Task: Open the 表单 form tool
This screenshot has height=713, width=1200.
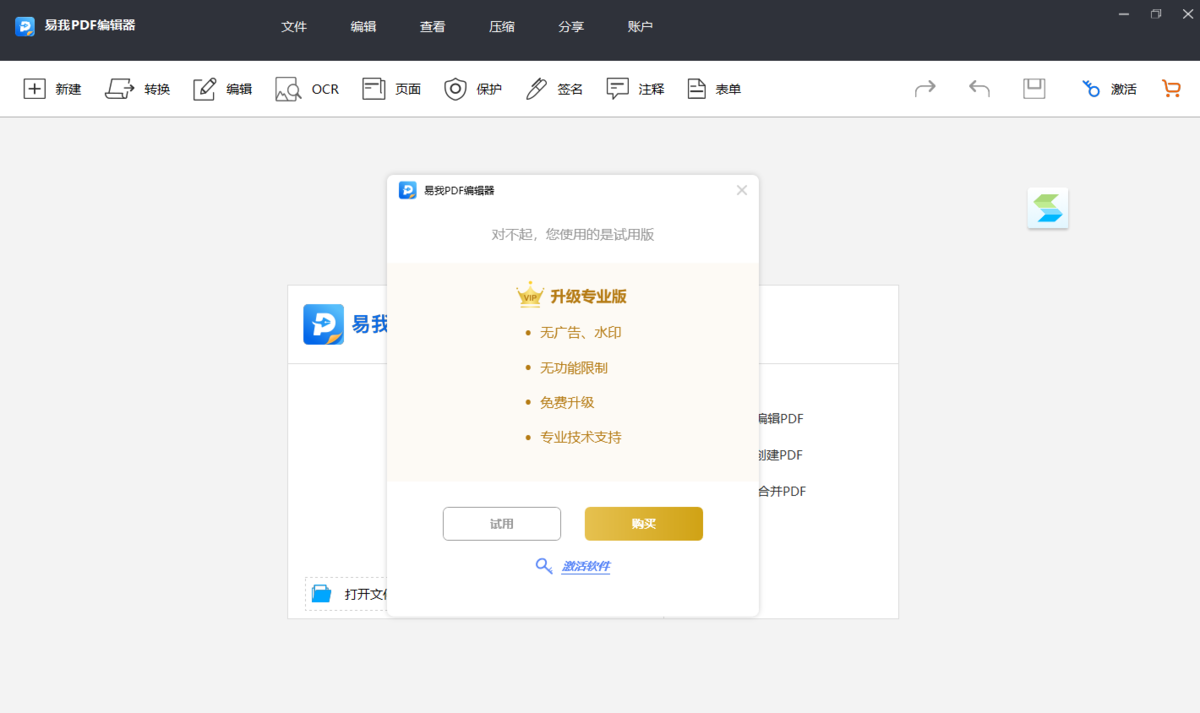Action: click(x=714, y=88)
